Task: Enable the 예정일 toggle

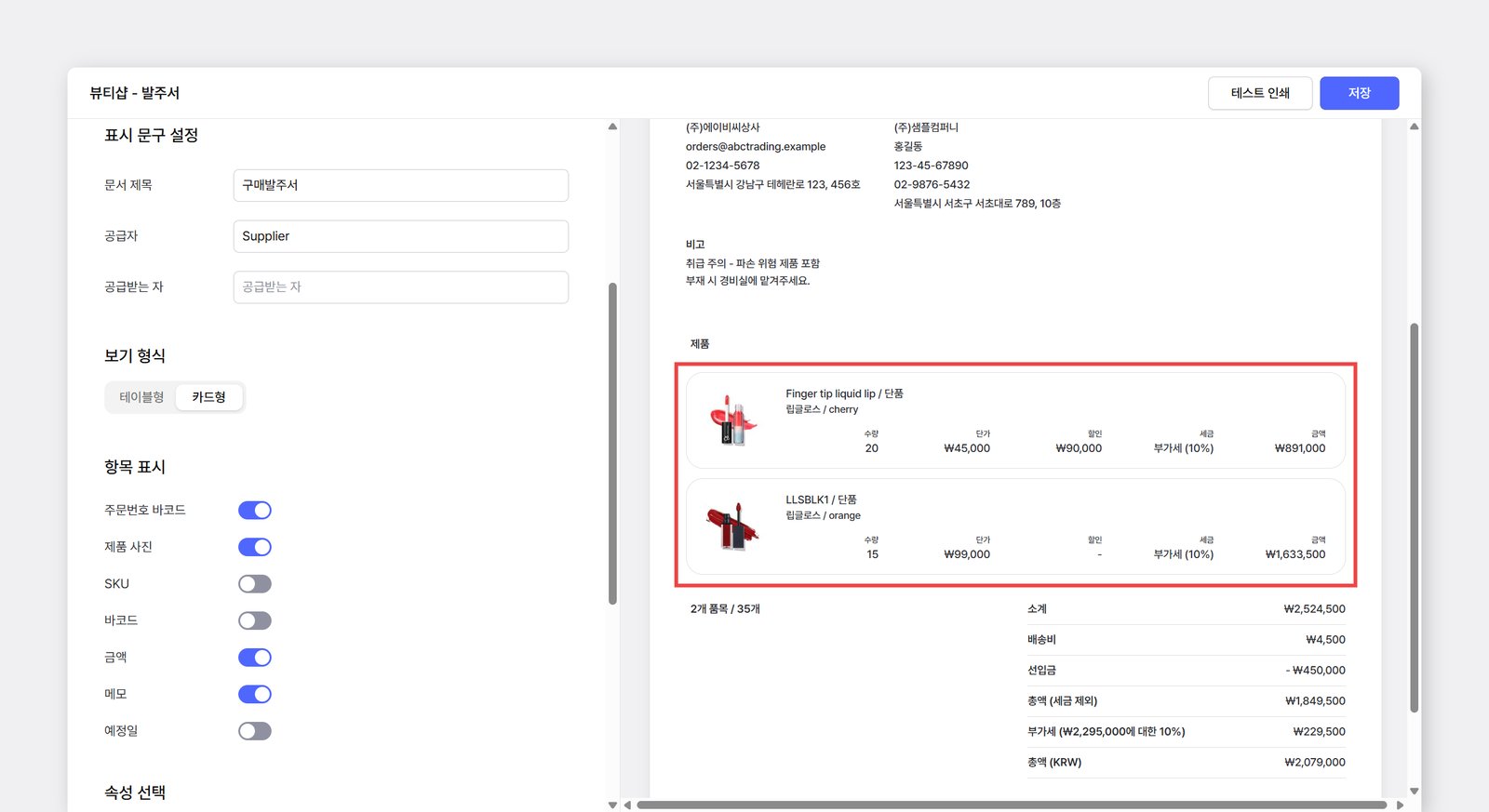Action: (254, 731)
